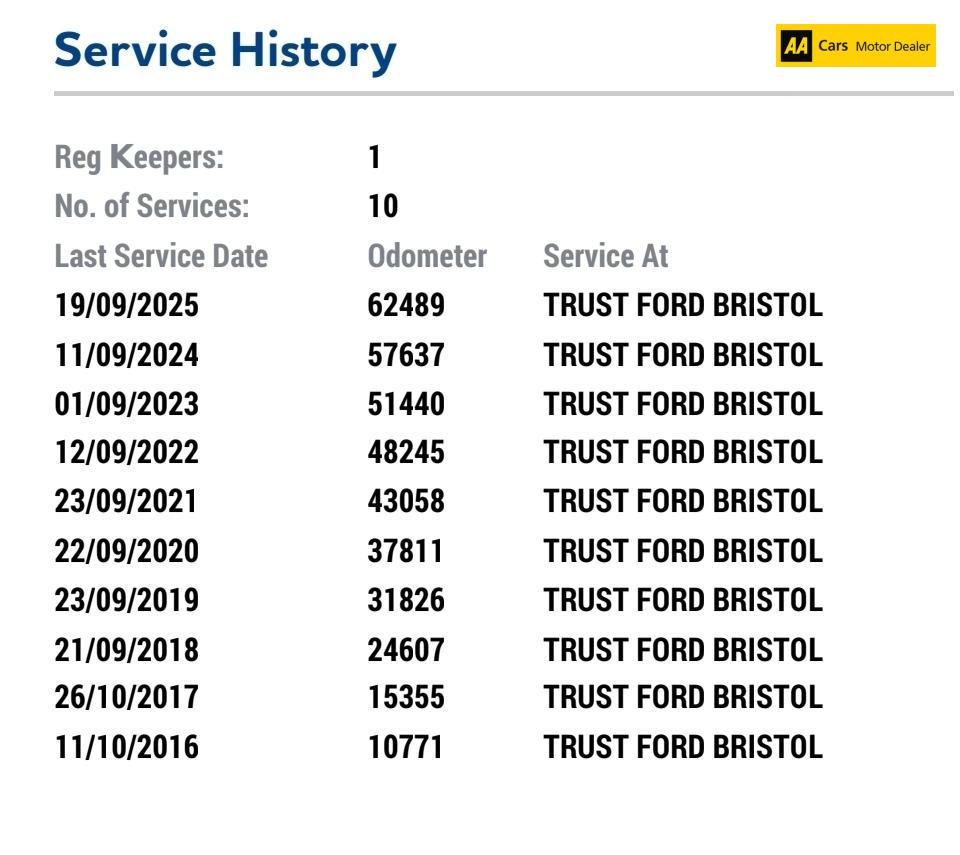Click the number of services value 10
The height and width of the screenshot is (855, 960).
pos(383,207)
